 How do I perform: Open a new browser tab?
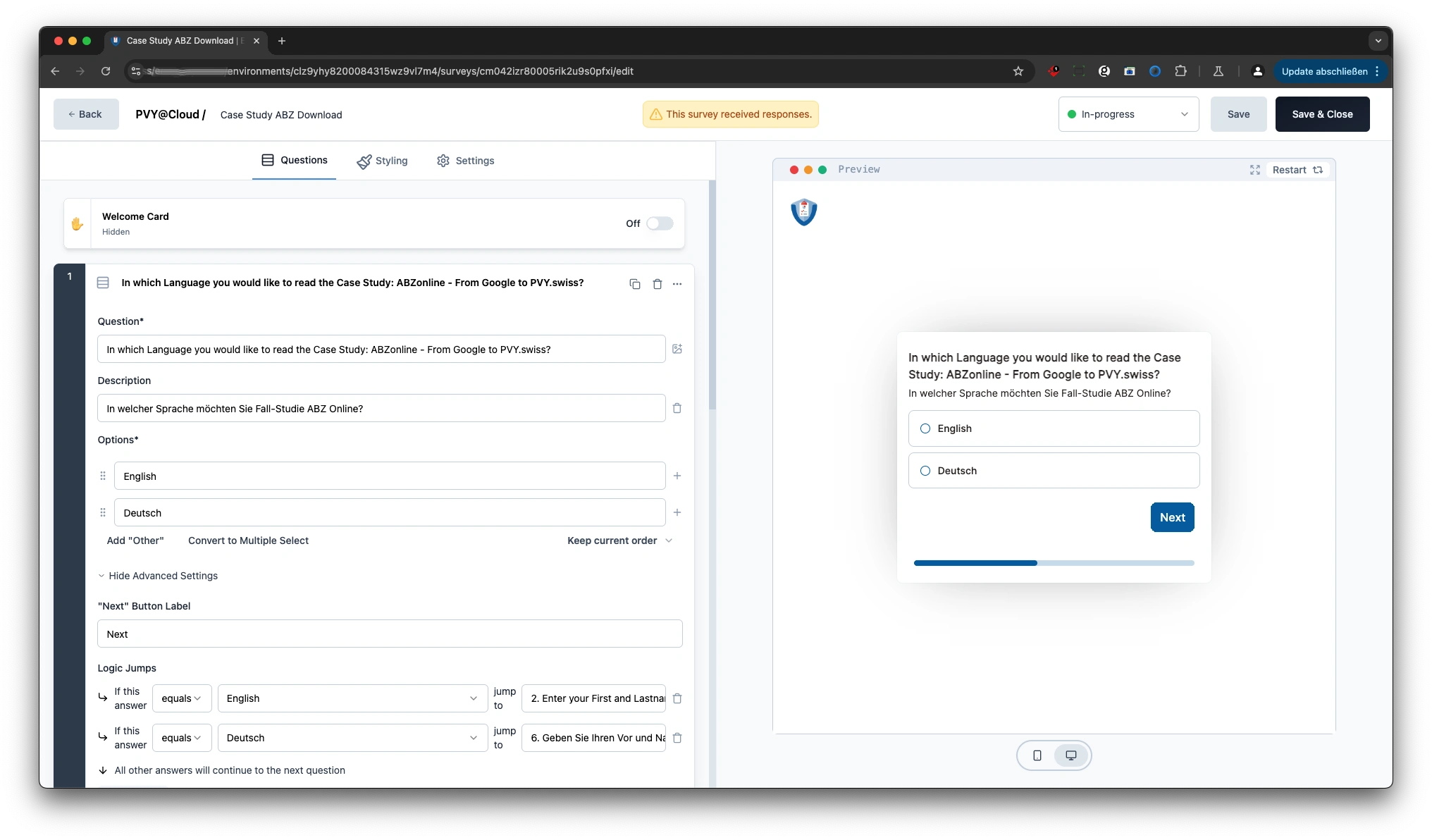282,41
